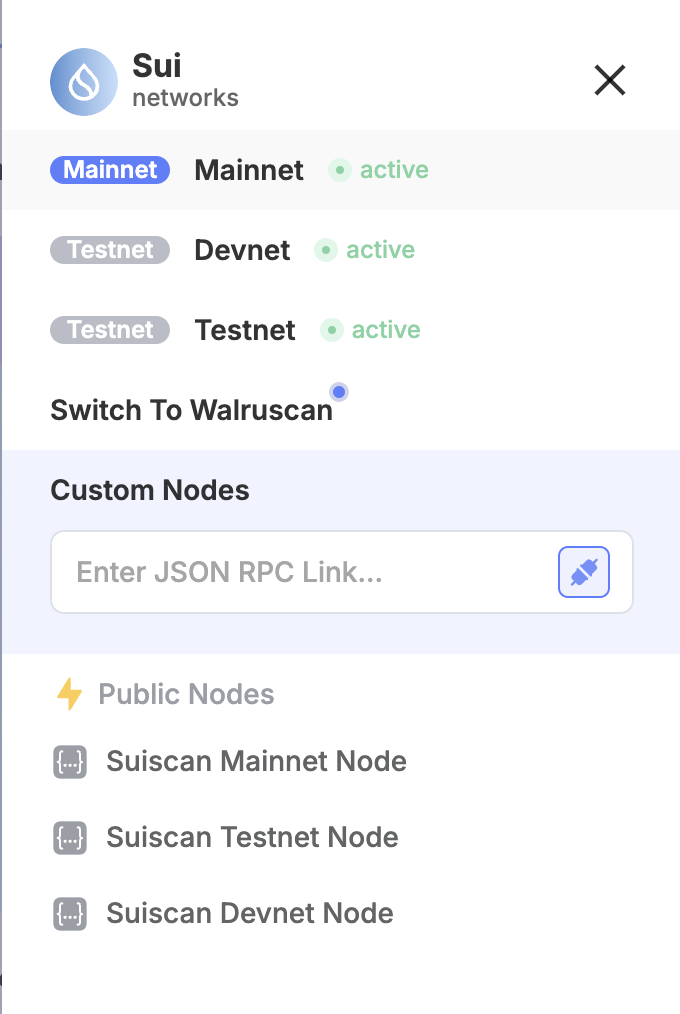This screenshot has height=1014, width=680.
Task: Choose Suiscan Testnet Node
Action: click(x=252, y=837)
